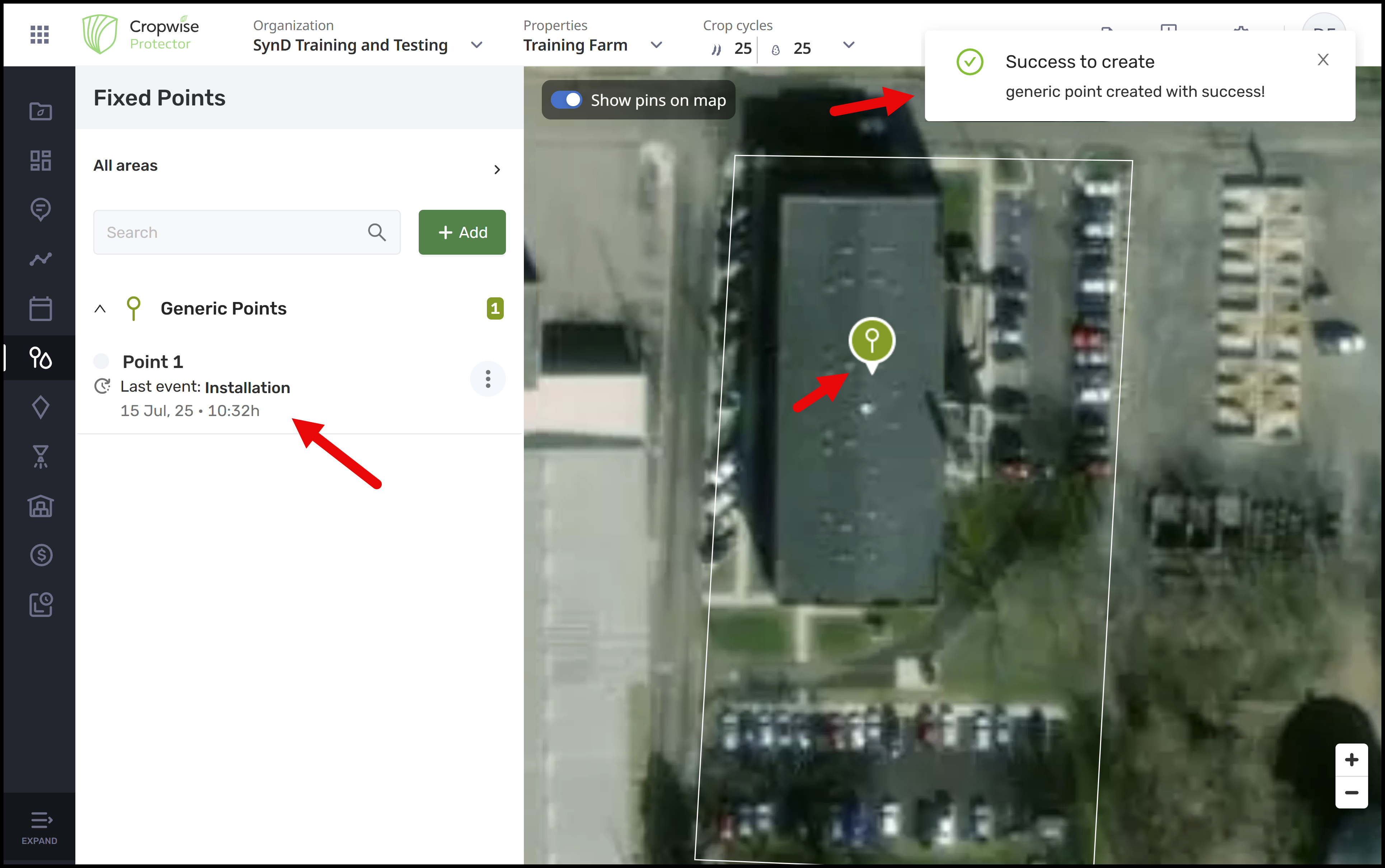Open Point 1 three-dot options menu
Screen dimensions: 1385x868
488,379
